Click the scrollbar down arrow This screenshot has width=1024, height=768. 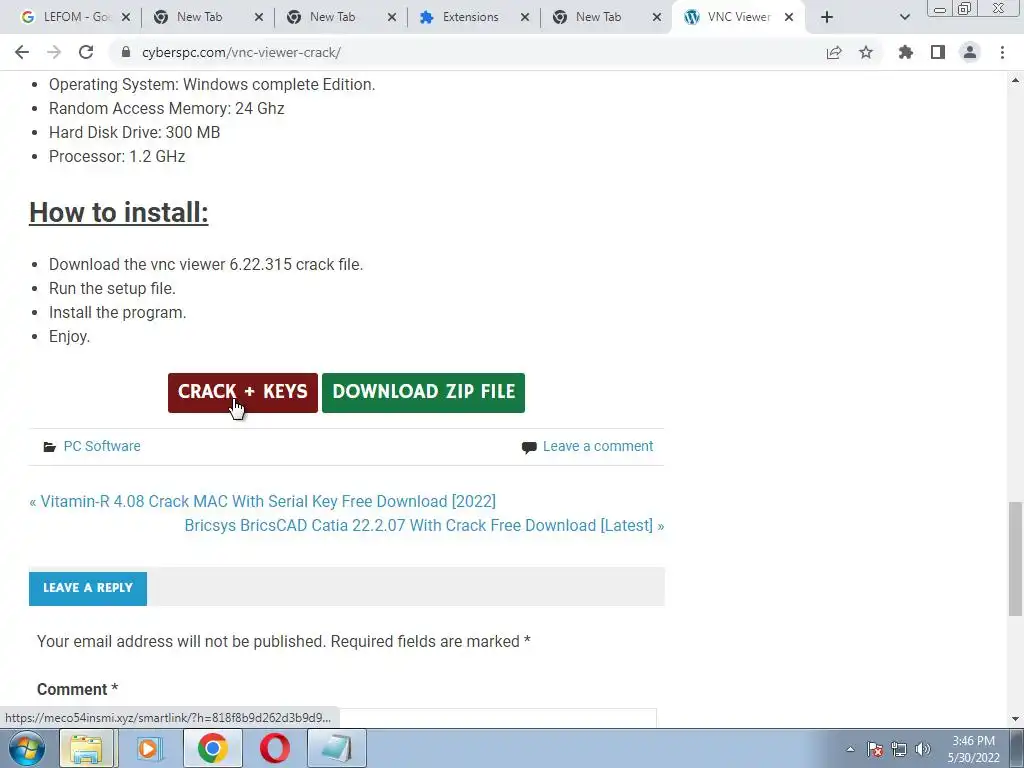point(1015,719)
